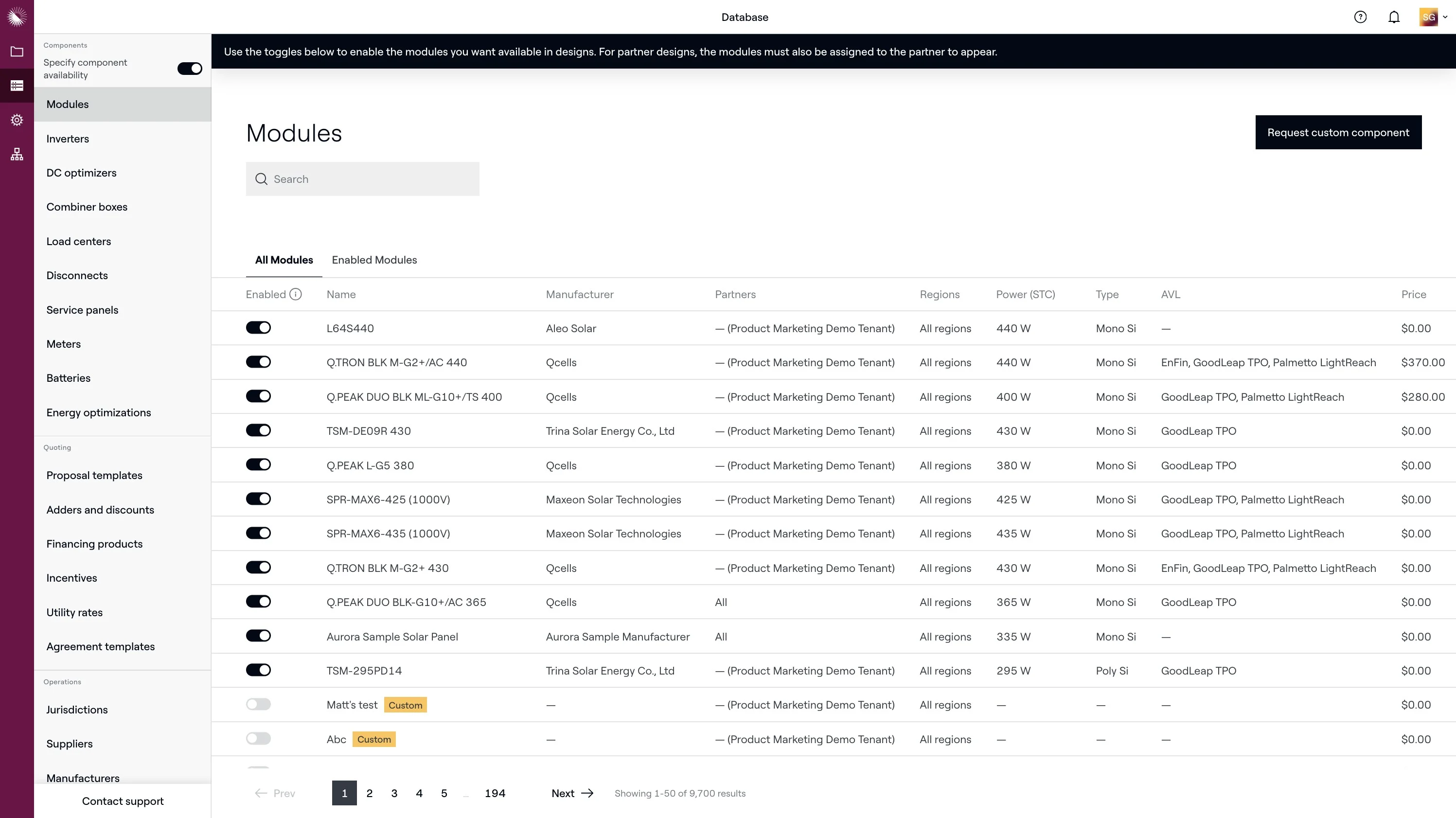This screenshot has height=818, width=1456.
Task: Click Contact support link
Action: click(x=123, y=801)
